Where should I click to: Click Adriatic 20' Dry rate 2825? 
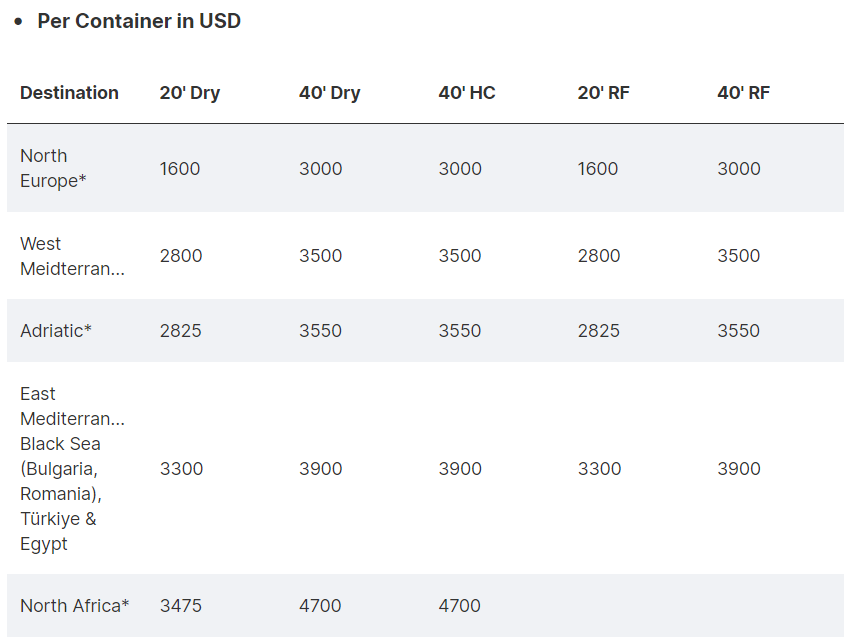[x=181, y=331]
